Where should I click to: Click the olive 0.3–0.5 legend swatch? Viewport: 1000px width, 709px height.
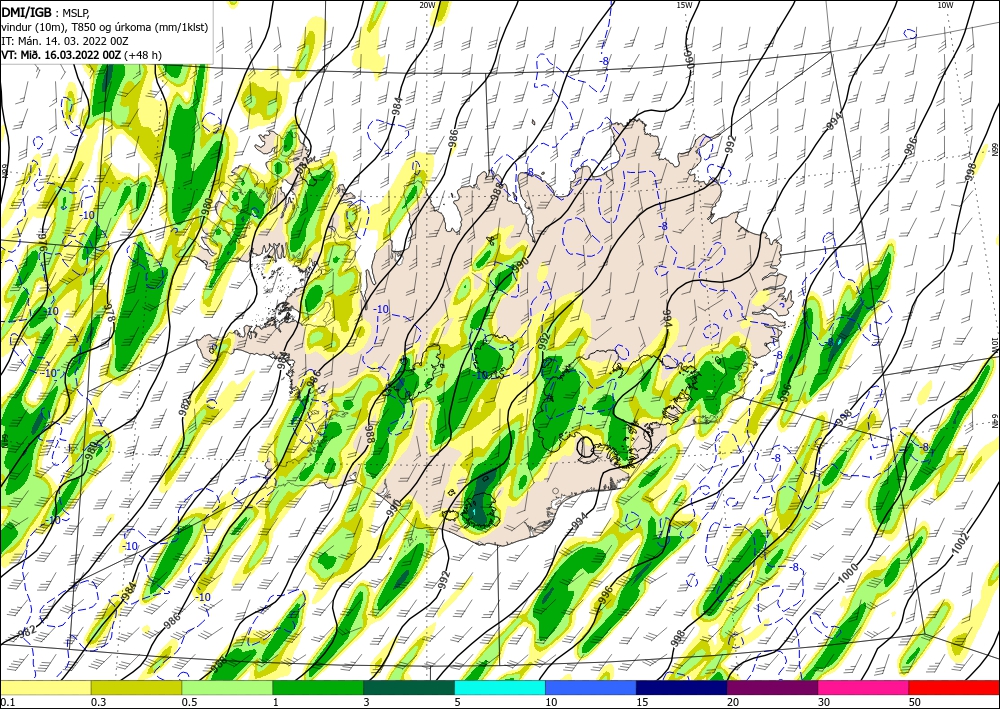(x=136, y=687)
